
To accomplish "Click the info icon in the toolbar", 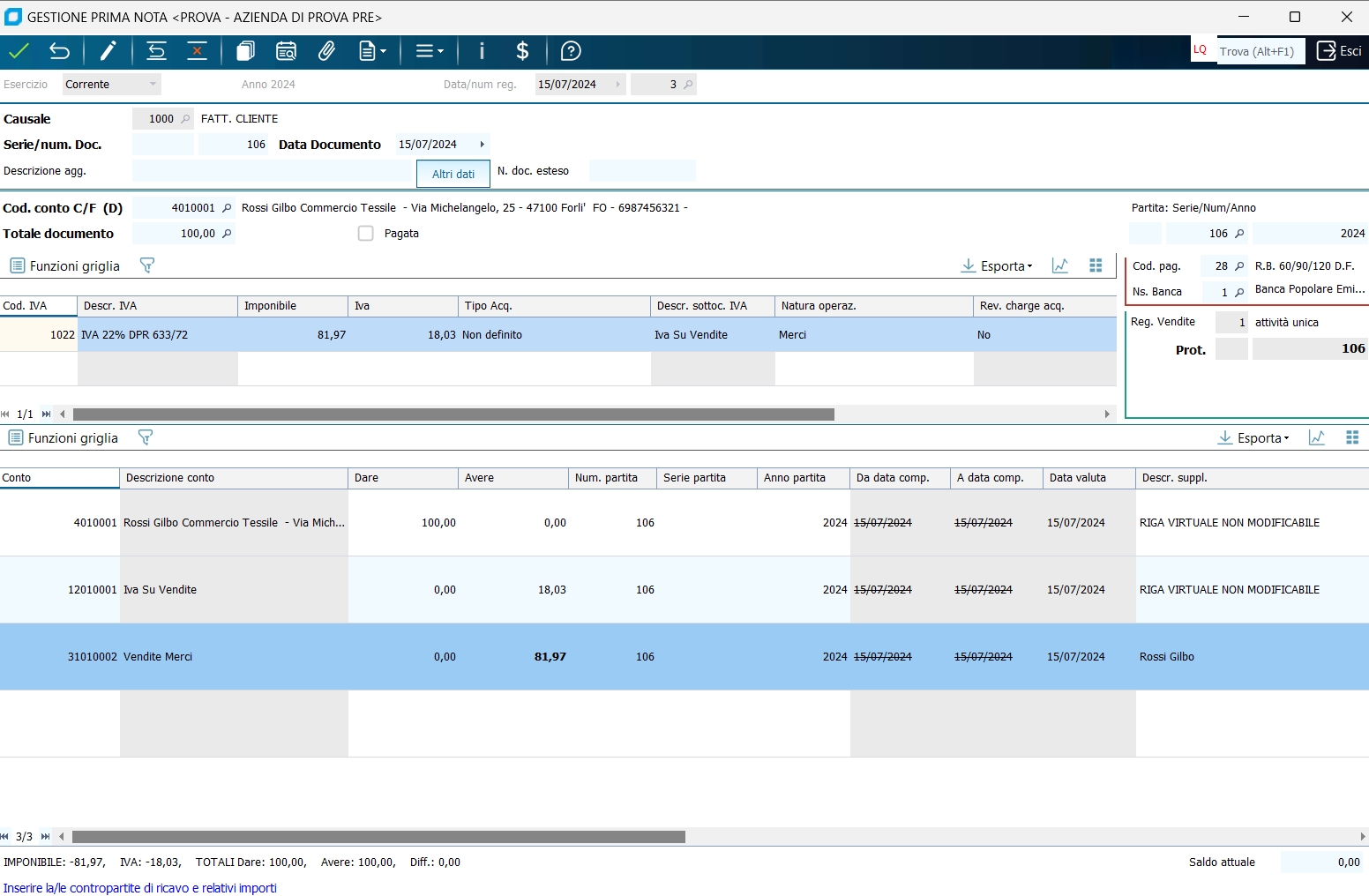I will coord(482,51).
